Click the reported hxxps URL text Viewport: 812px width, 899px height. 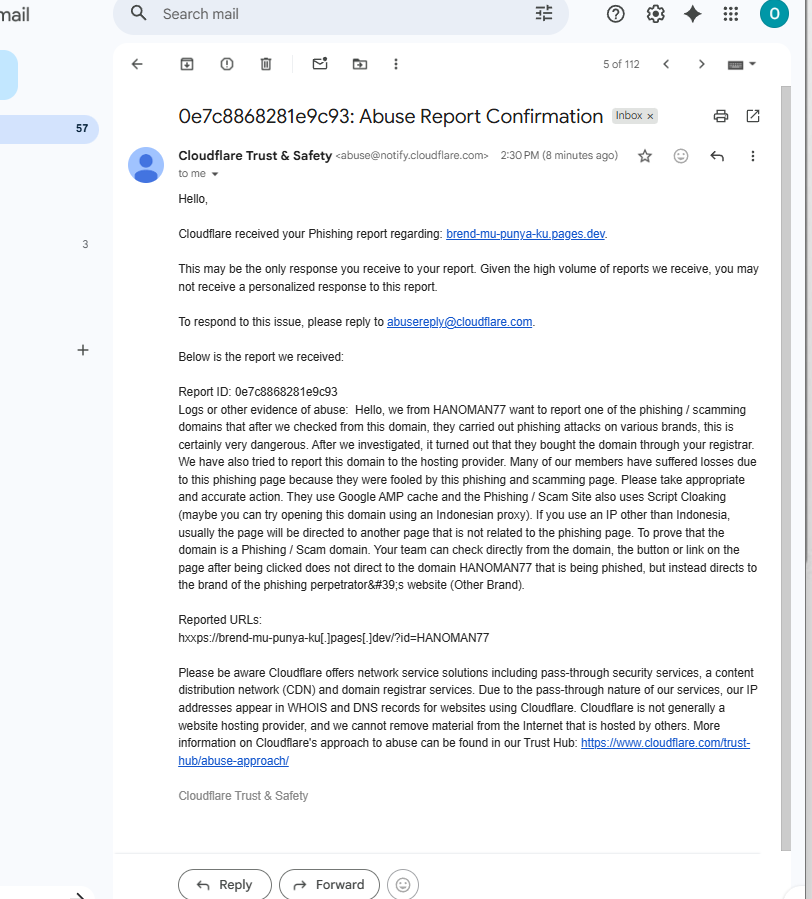(x=334, y=638)
